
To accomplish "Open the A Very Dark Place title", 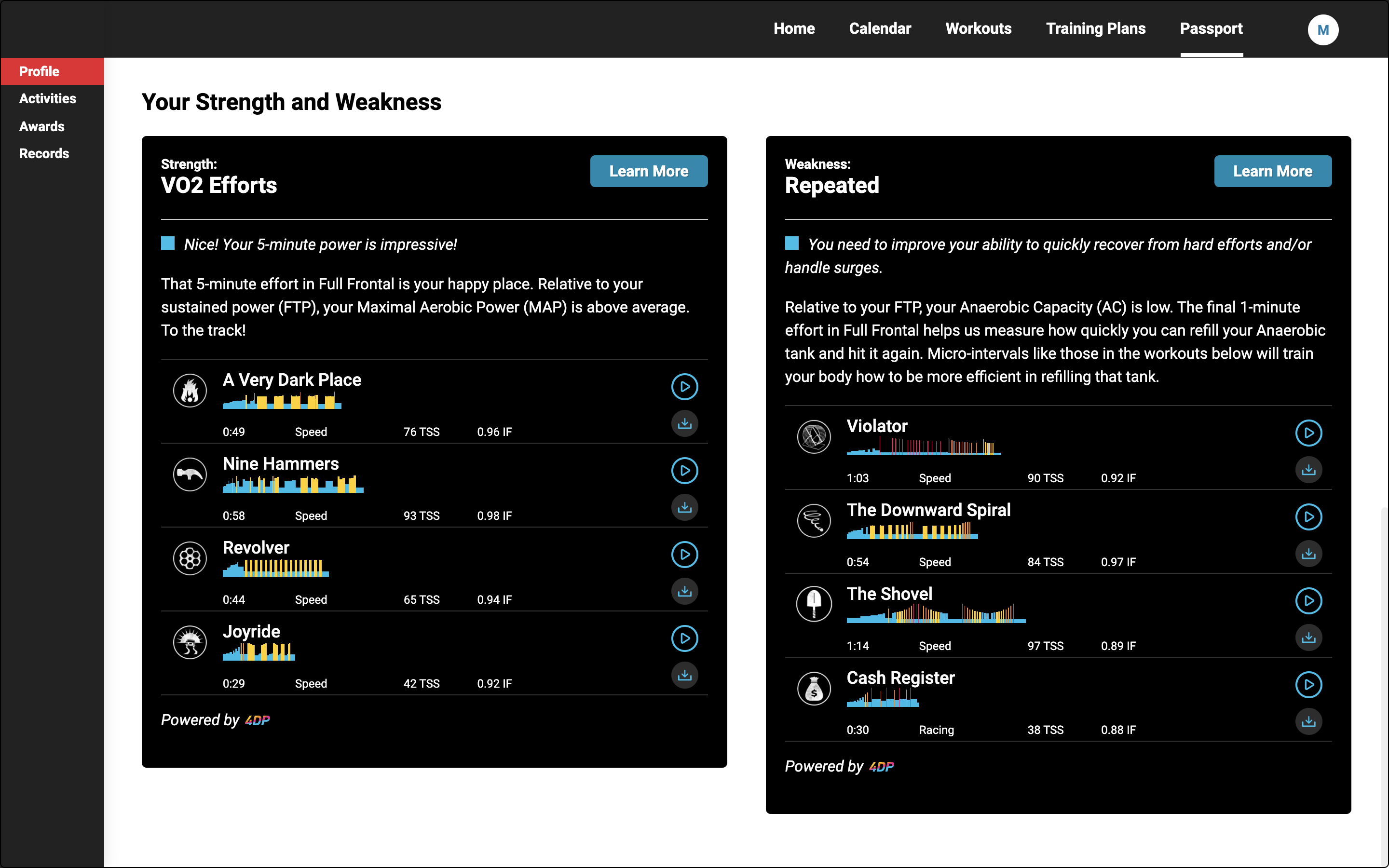I will coord(292,380).
